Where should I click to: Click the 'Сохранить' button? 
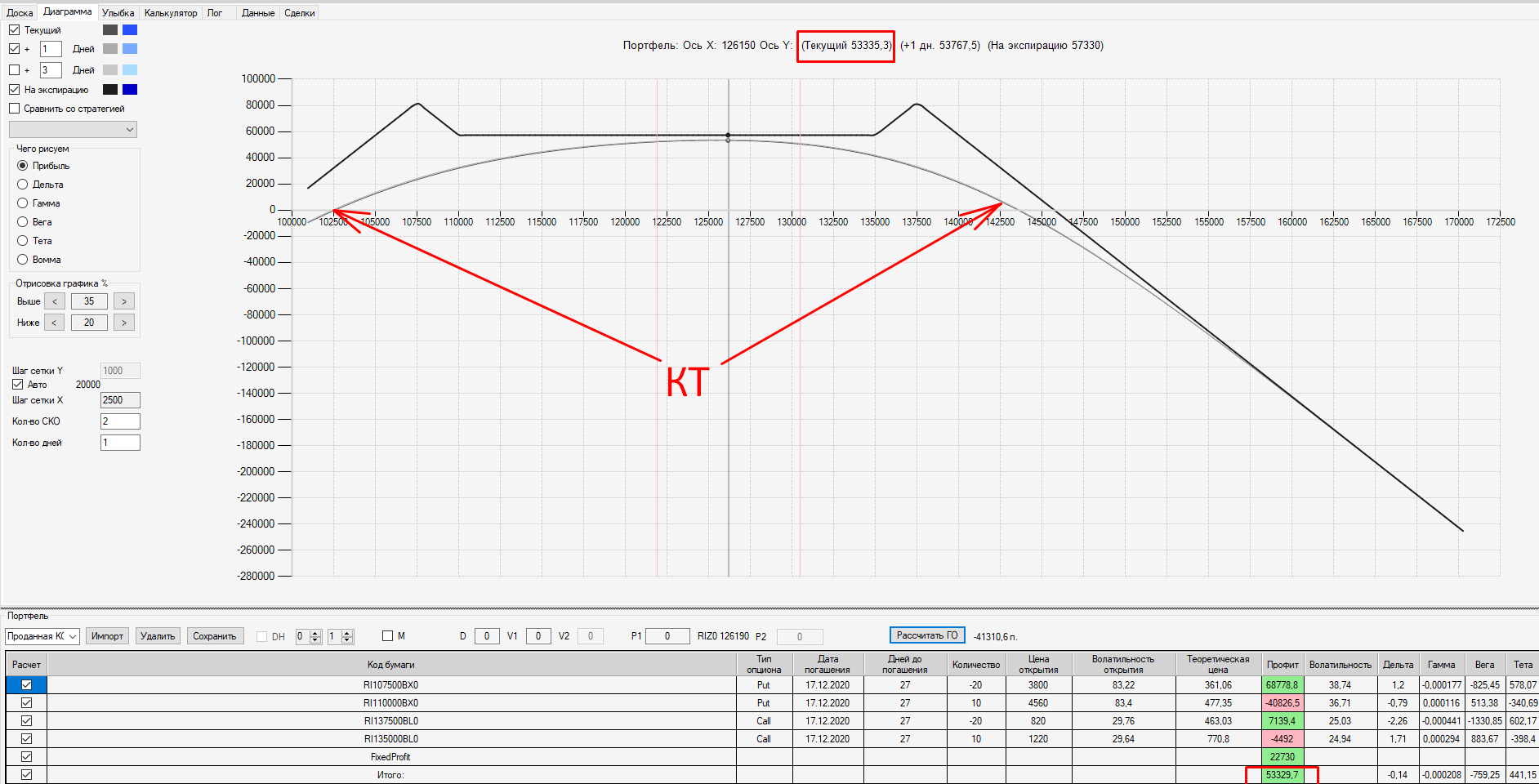point(214,636)
